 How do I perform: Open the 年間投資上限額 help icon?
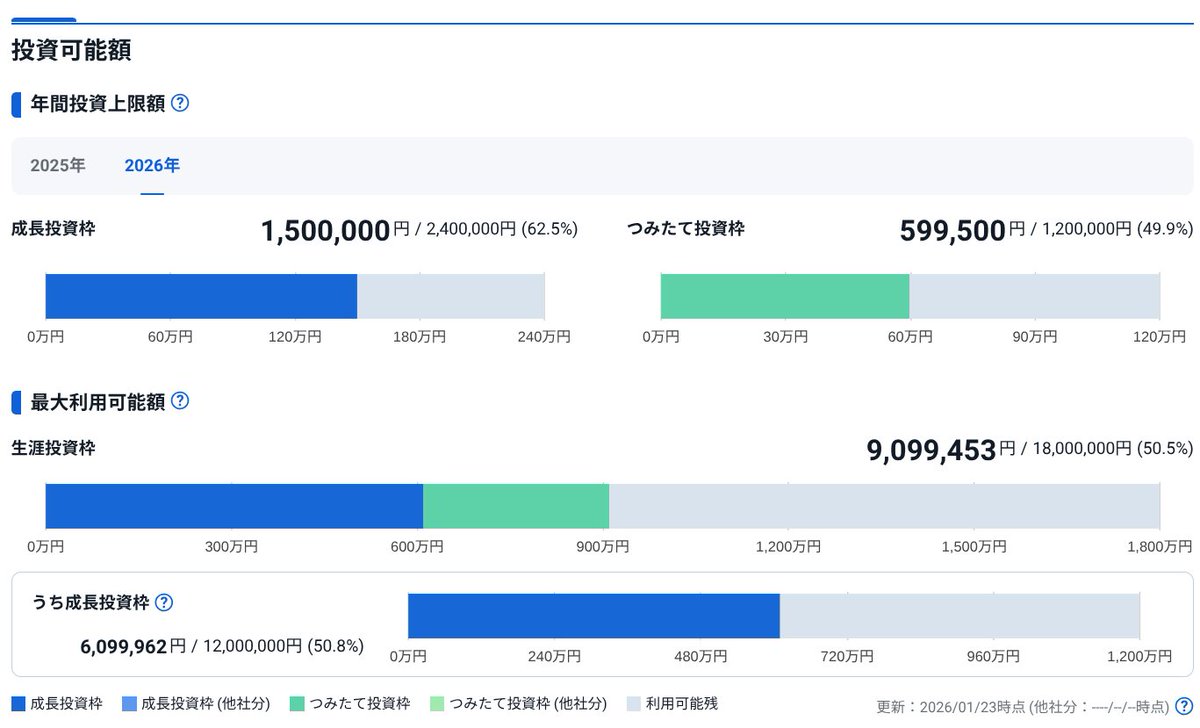tap(180, 103)
